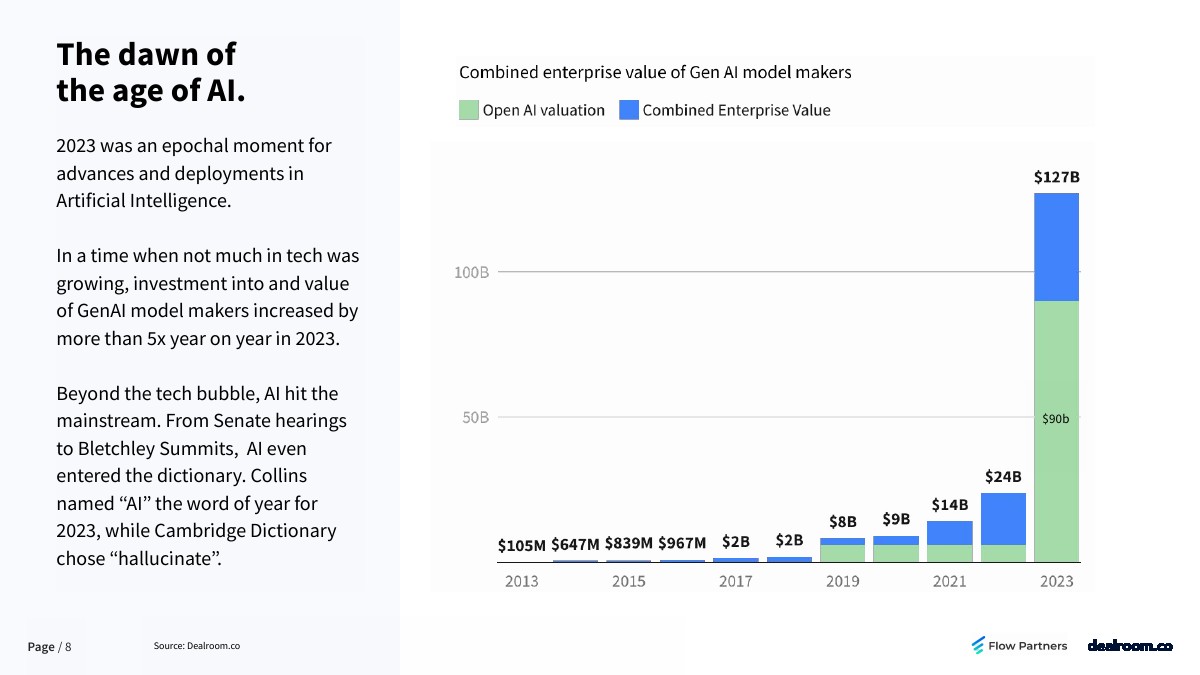1200x675 pixels.
Task: Click the Page / 8 indicator
Action: click(49, 647)
